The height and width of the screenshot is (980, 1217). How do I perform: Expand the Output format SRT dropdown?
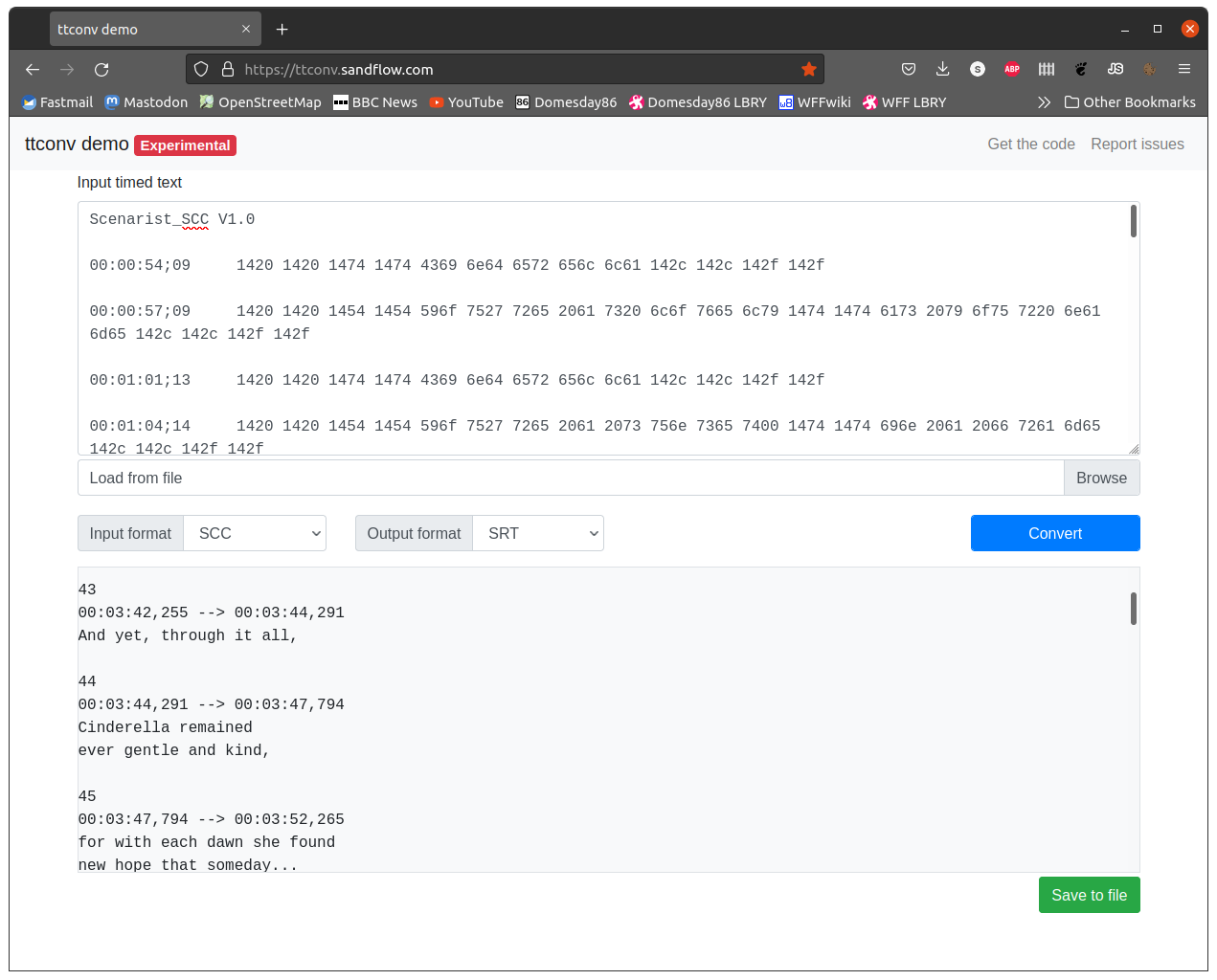coord(538,533)
